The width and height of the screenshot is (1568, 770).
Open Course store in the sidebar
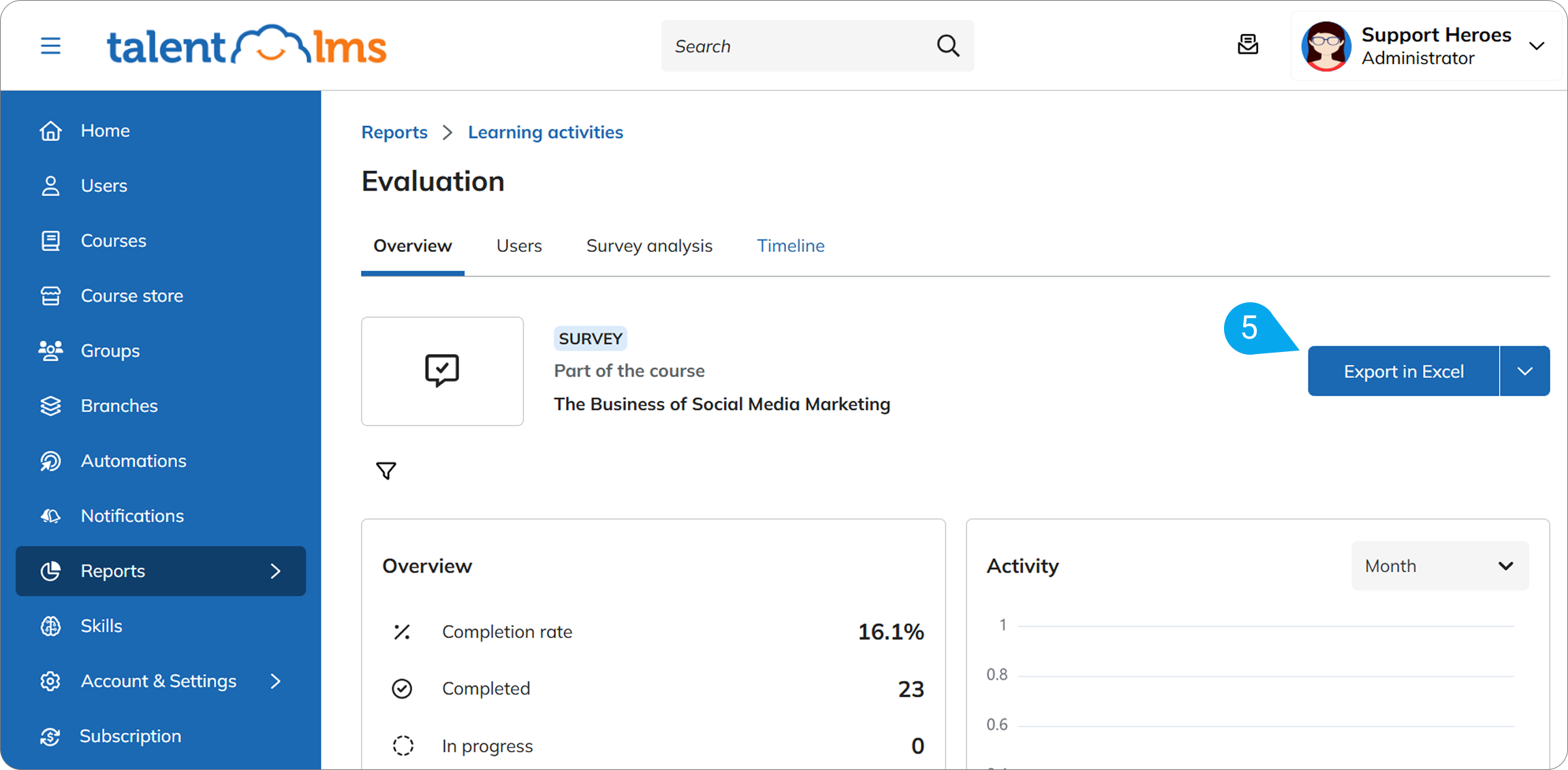(x=161, y=295)
